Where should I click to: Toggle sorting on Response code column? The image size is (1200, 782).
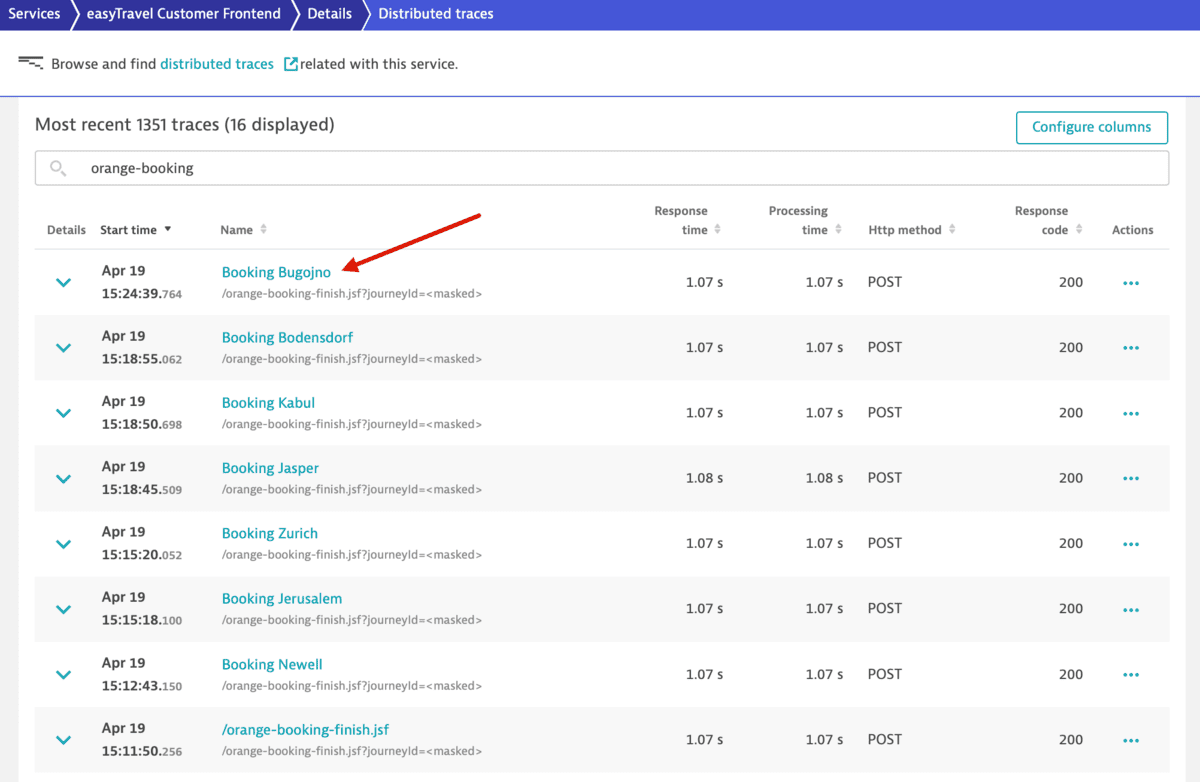[1077, 229]
